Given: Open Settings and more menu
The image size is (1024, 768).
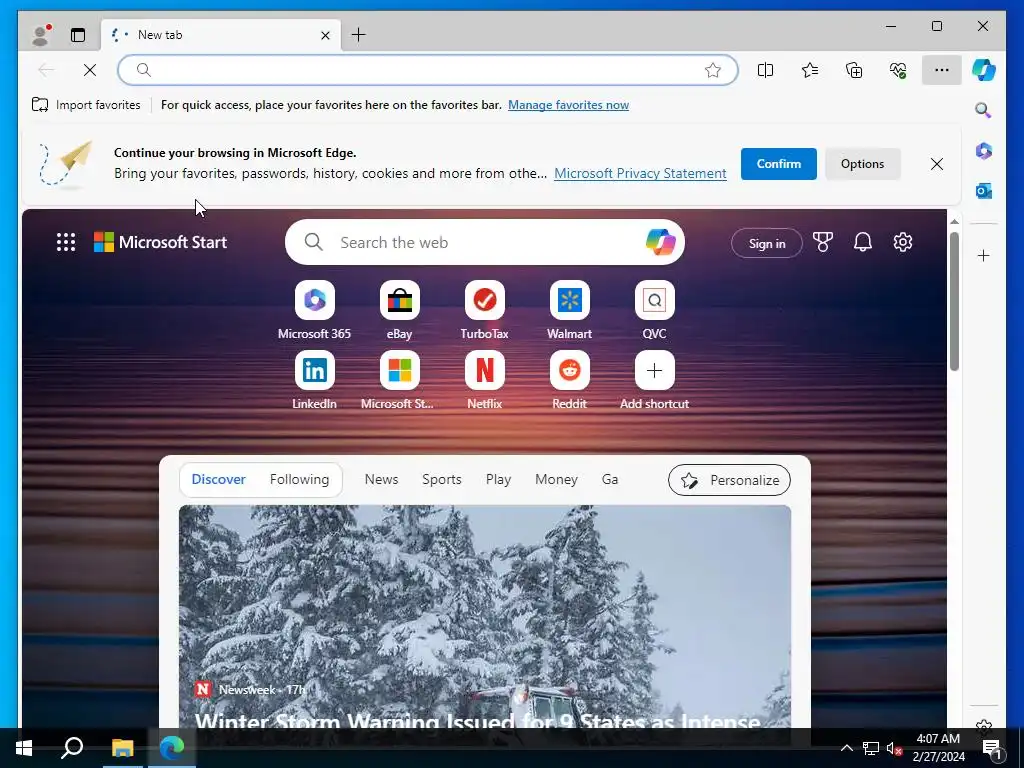Looking at the screenshot, I should pos(942,70).
